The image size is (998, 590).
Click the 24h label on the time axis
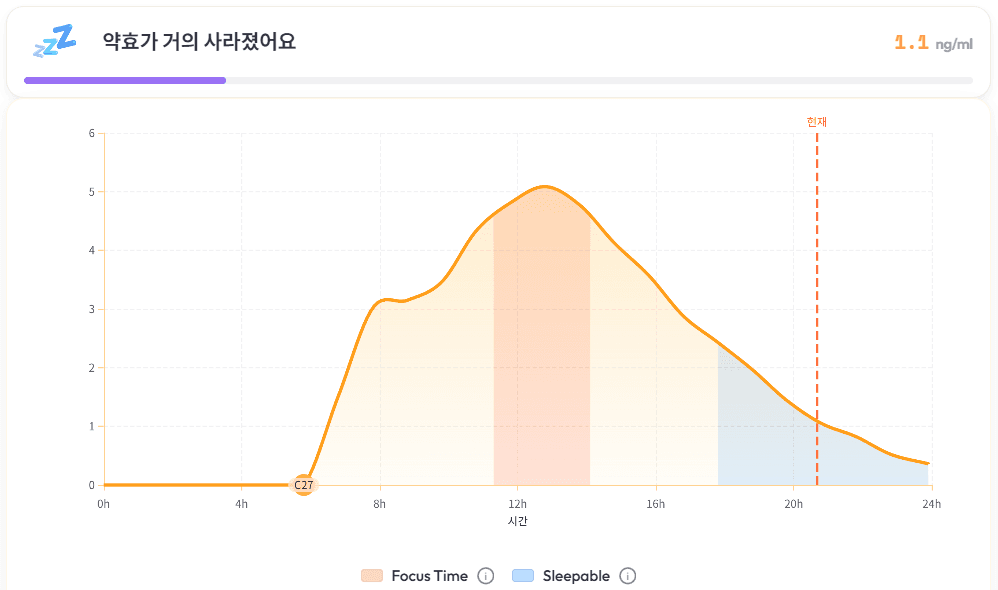point(931,504)
